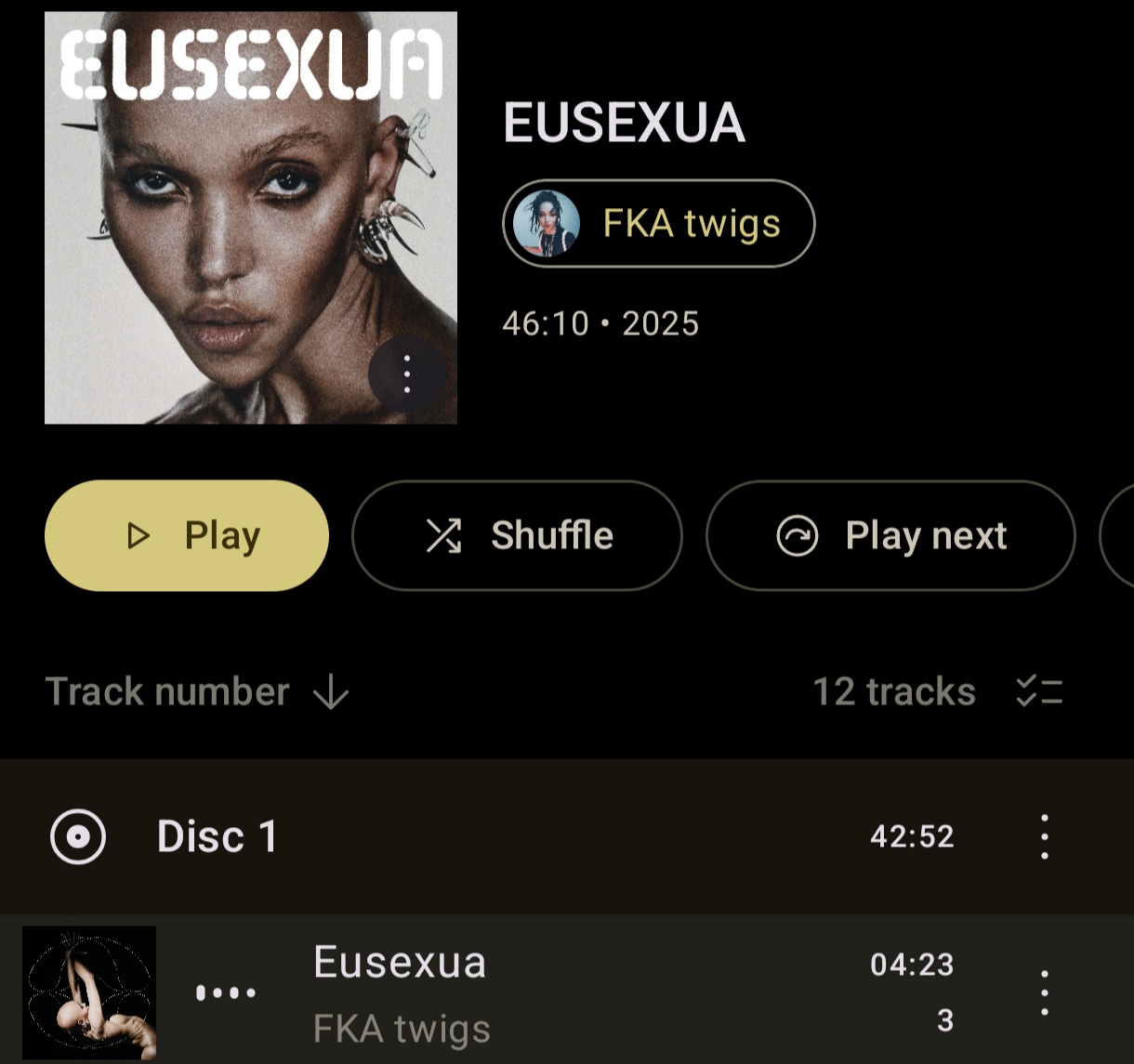
Task: Open Eusexua track three-dot options menu
Action: (1045, 992)
